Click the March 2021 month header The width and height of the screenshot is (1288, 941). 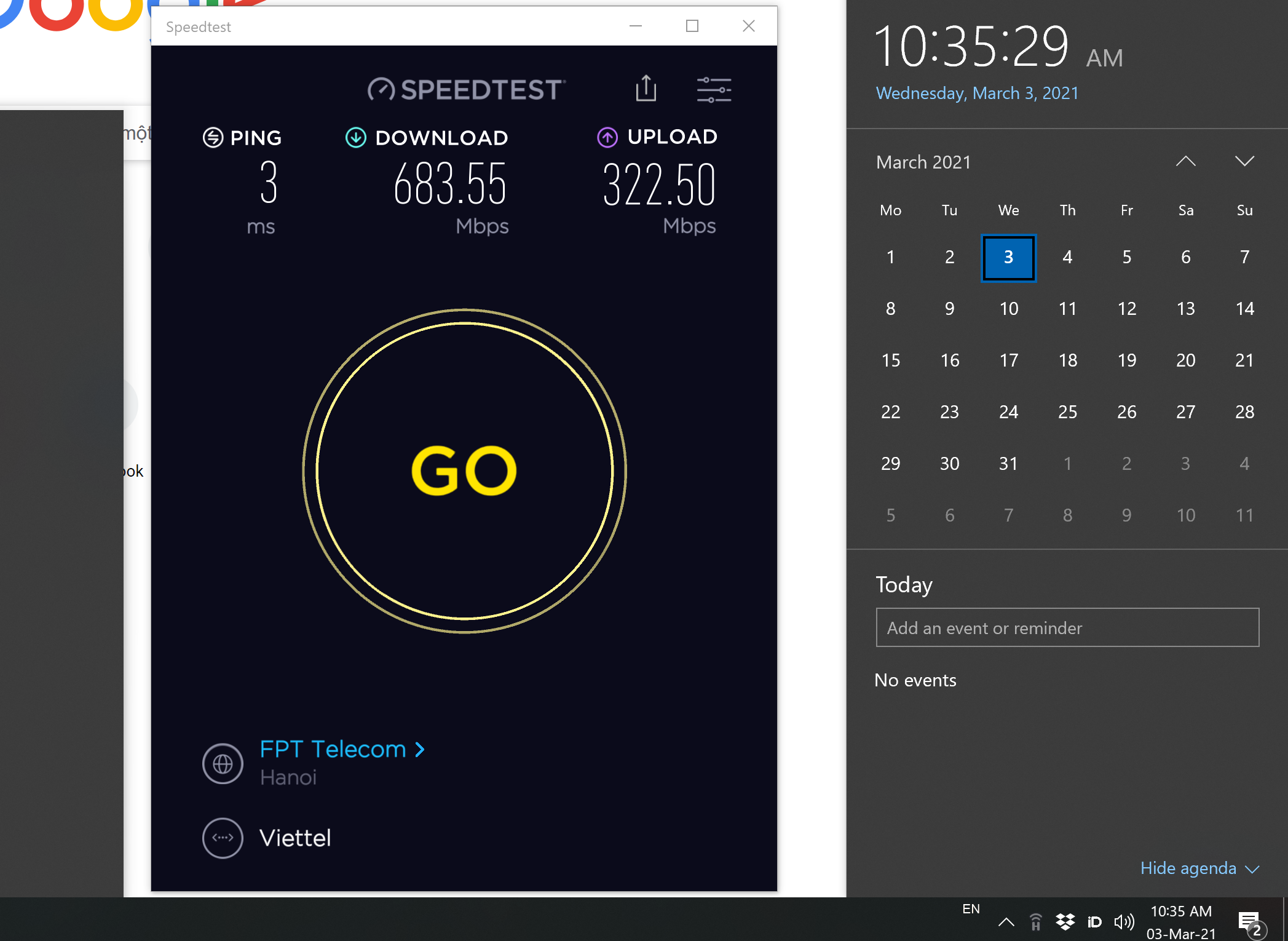click(x=923, y=162)
